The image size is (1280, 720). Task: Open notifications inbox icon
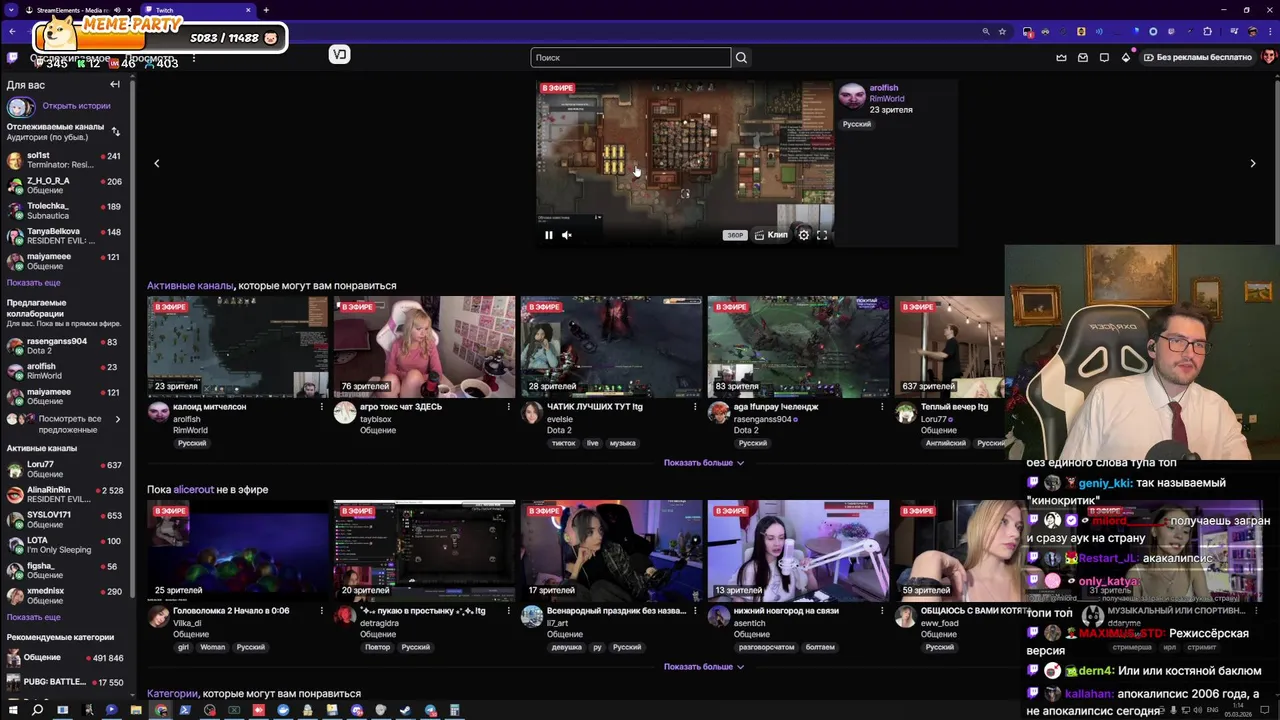click(x=1083, y=57)
